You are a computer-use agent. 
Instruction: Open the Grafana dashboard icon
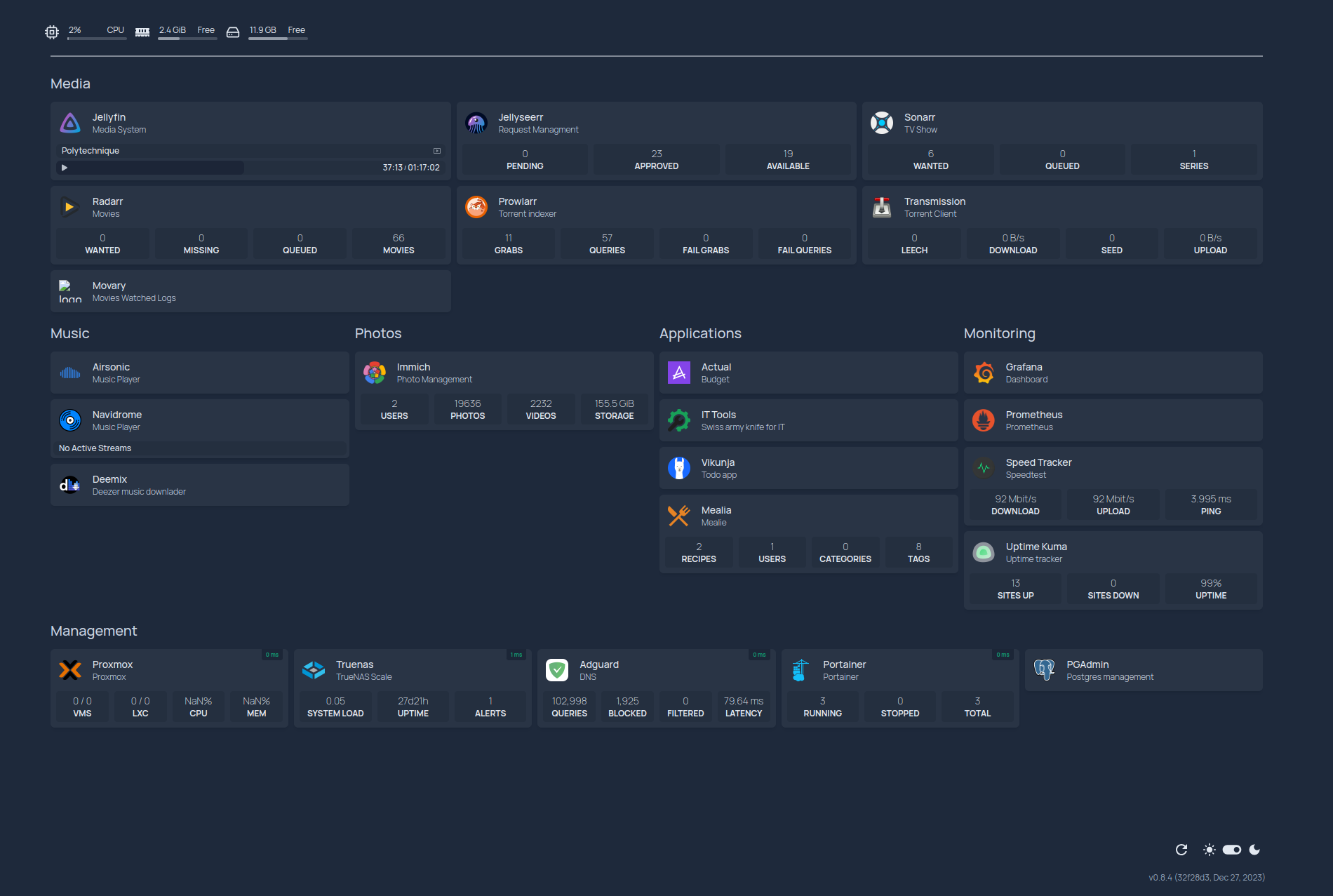[x=984, y=373]
